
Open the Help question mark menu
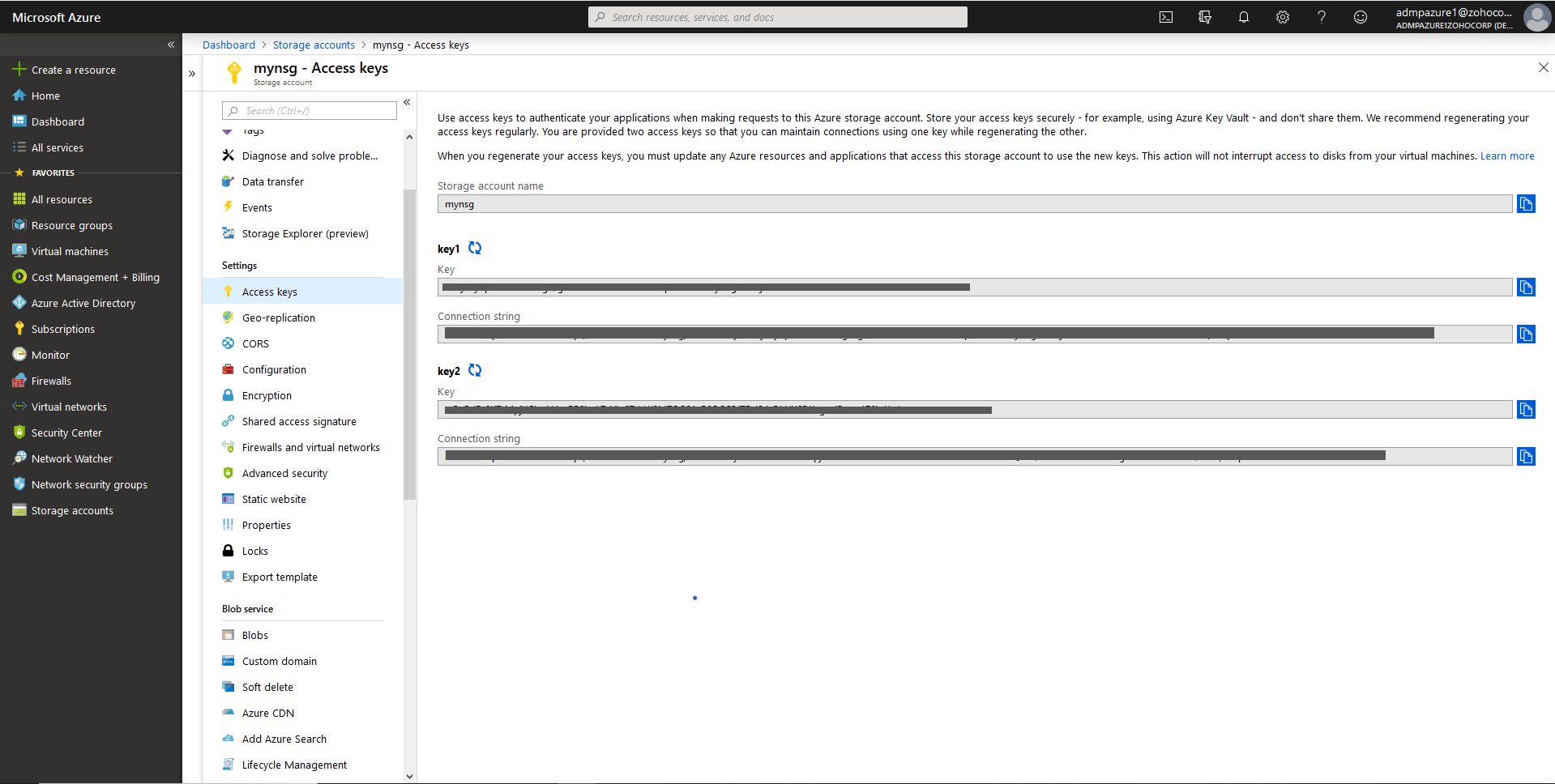pyautogui.click(x=1322, y=17)
